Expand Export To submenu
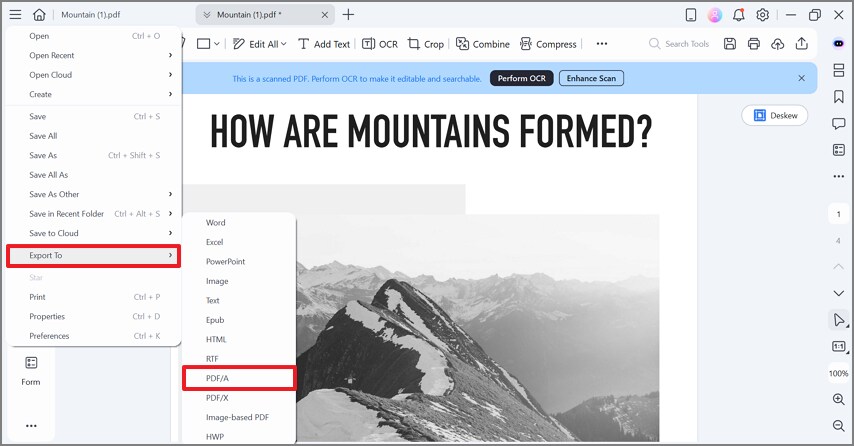This screenshot has height=446, width=854. [x=94, y=255]
